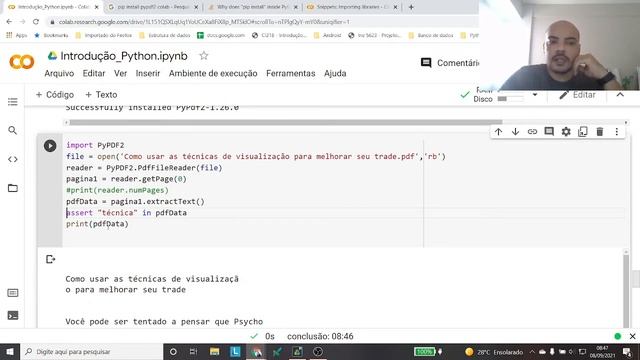
Task: Open the Files sidebar panel
Action: (13, 188)
